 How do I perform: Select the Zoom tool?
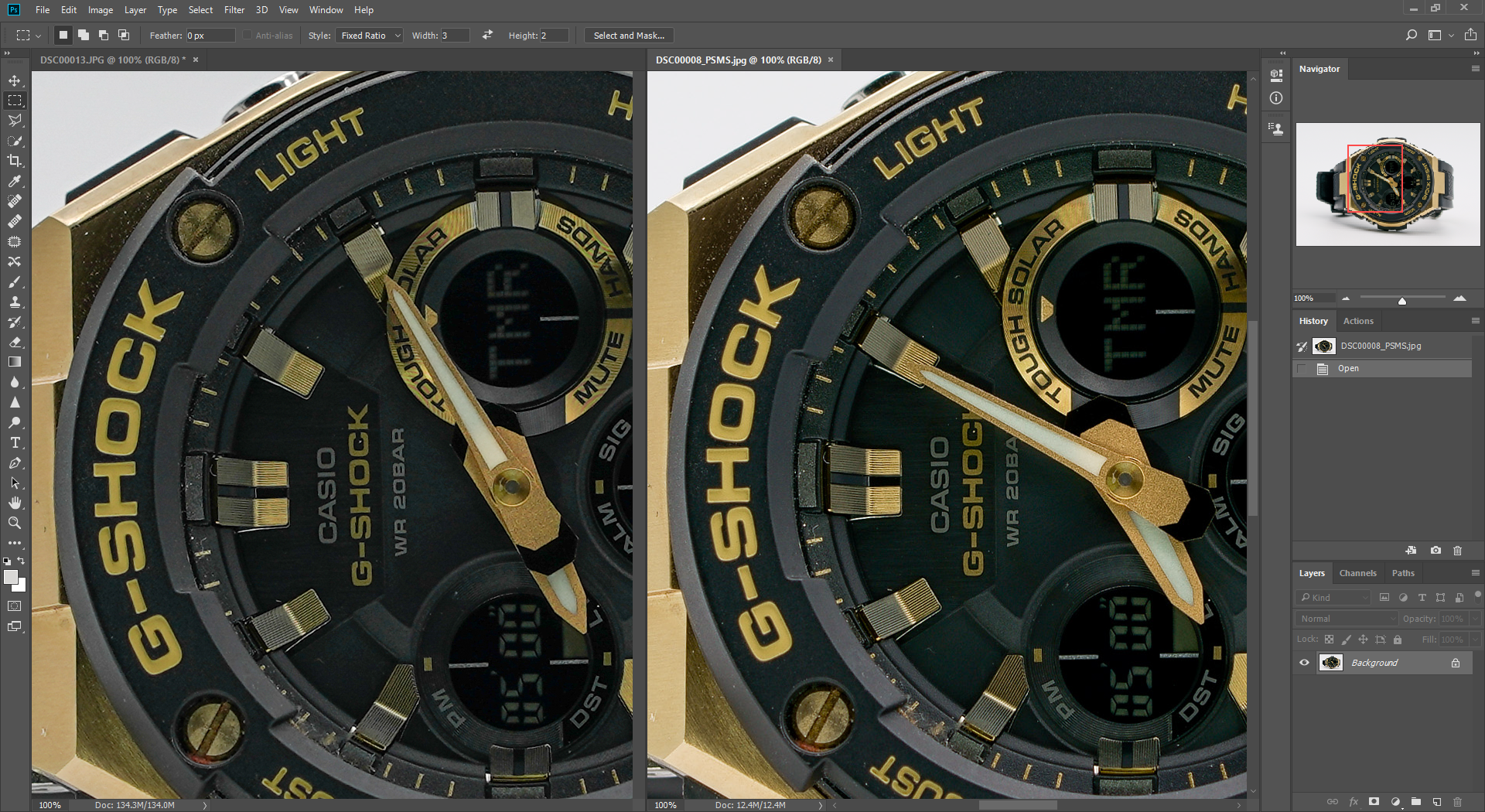(x=15, y=523)
